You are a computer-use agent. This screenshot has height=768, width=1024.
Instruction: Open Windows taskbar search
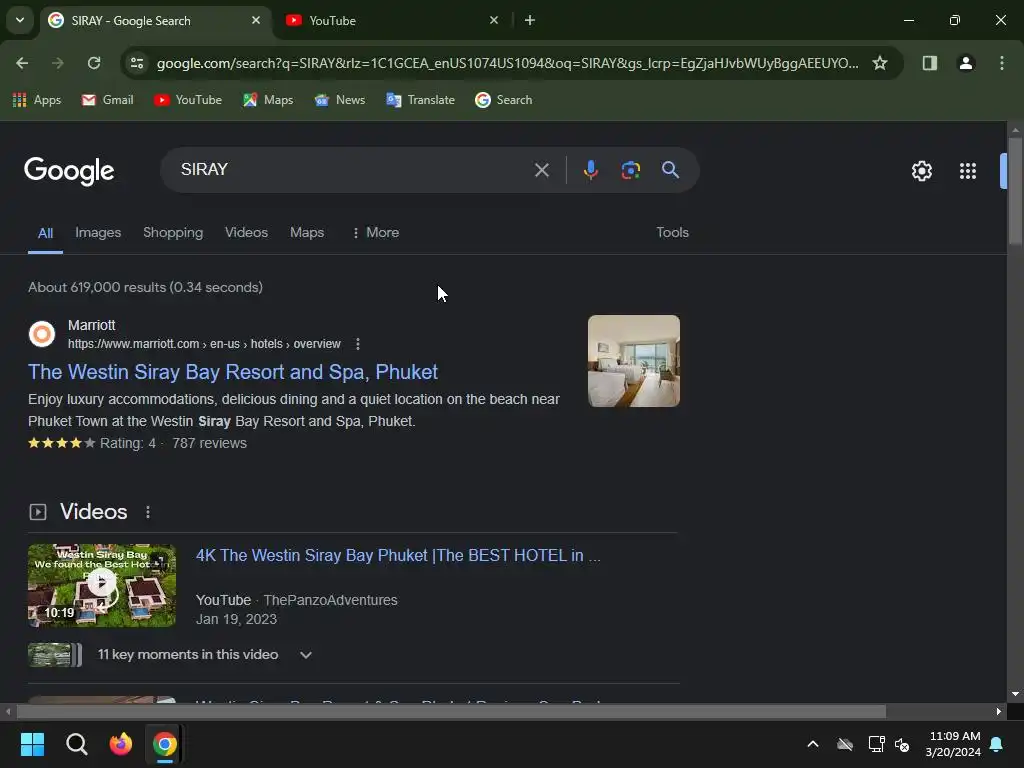76,744
